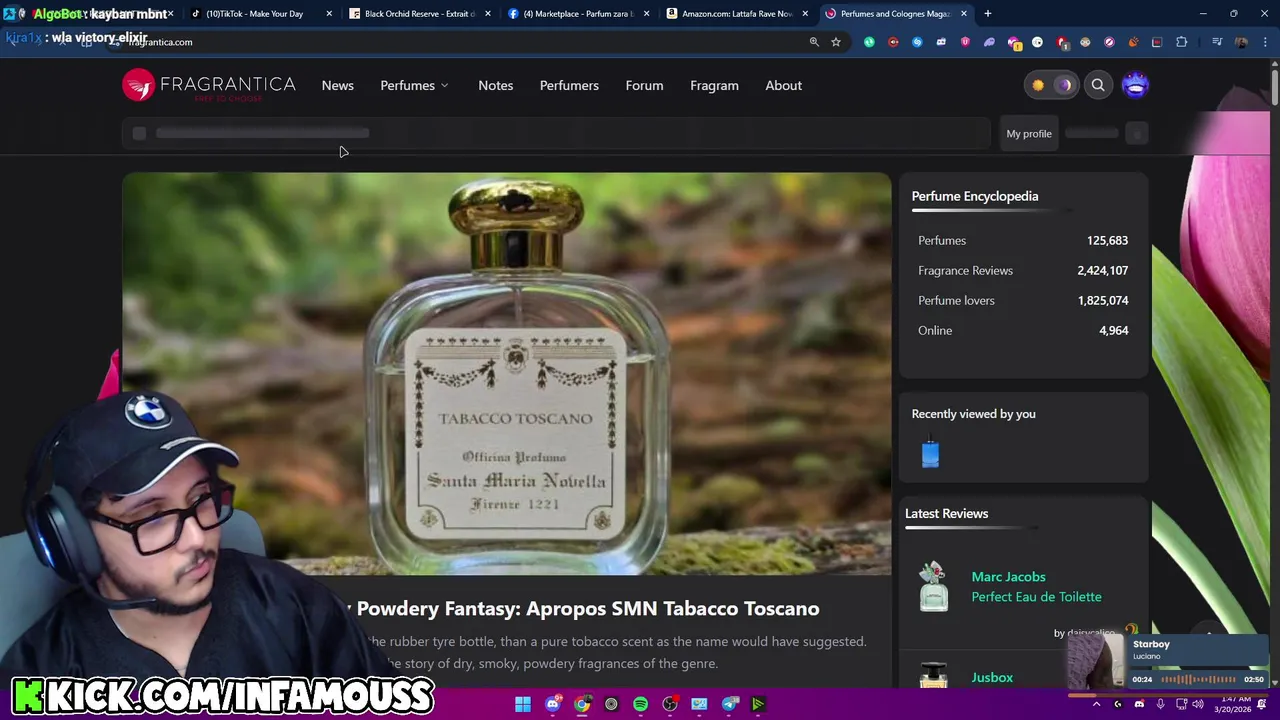Open the Marc Jacobs brand link
Viewport: 1280px width, 720px height.
pos(1008,576)
